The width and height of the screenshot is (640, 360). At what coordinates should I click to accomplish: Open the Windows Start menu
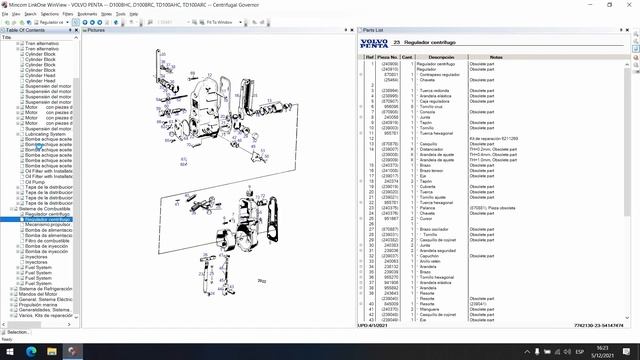[10, 351]
